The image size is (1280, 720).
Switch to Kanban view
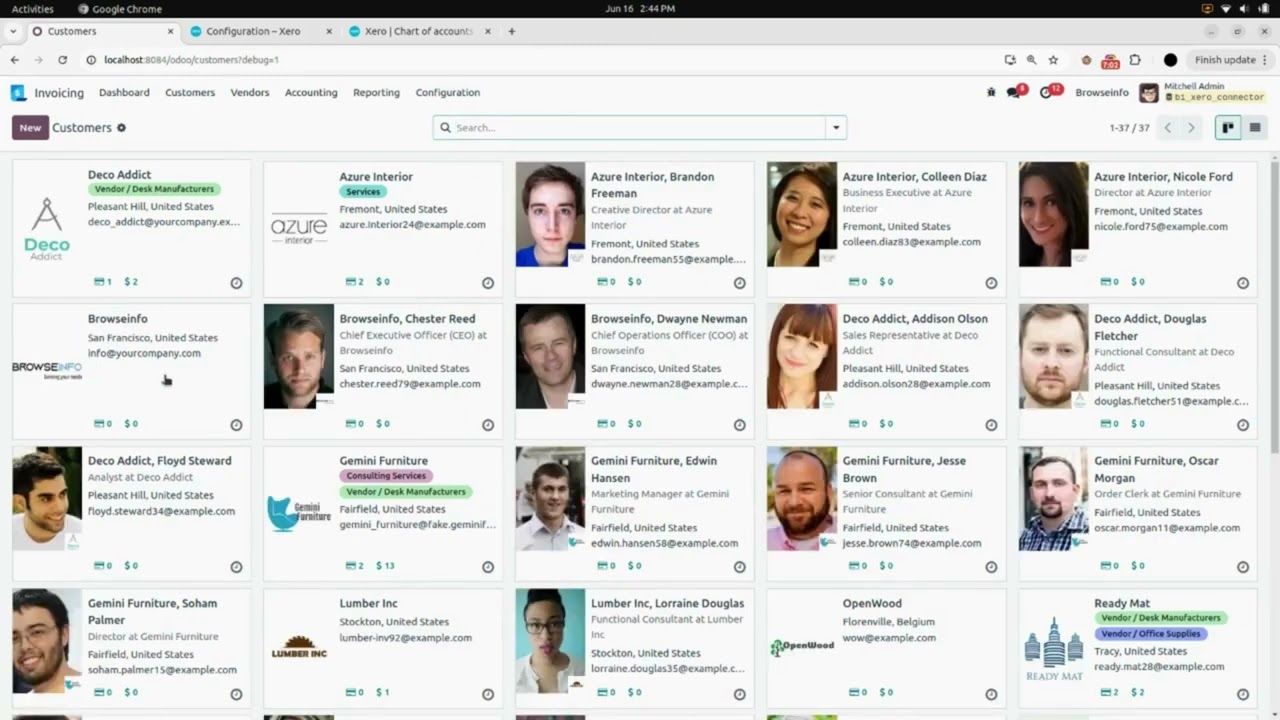coord(1227,128)
